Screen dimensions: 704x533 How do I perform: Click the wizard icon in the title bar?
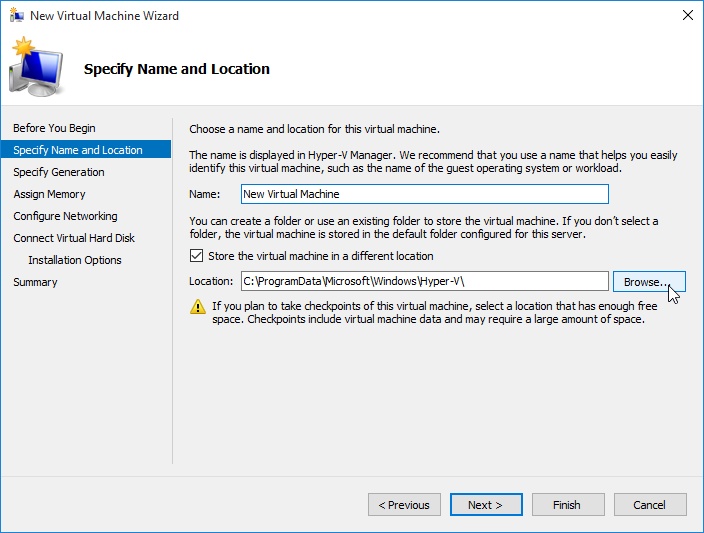tap(17, 15)
